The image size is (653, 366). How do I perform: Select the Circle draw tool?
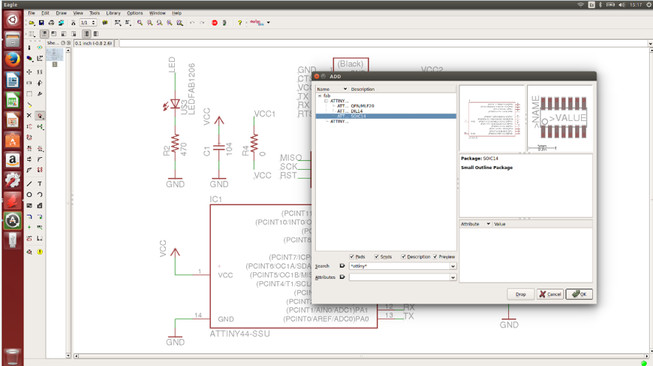pyautogui.click(x=29, y=194)
